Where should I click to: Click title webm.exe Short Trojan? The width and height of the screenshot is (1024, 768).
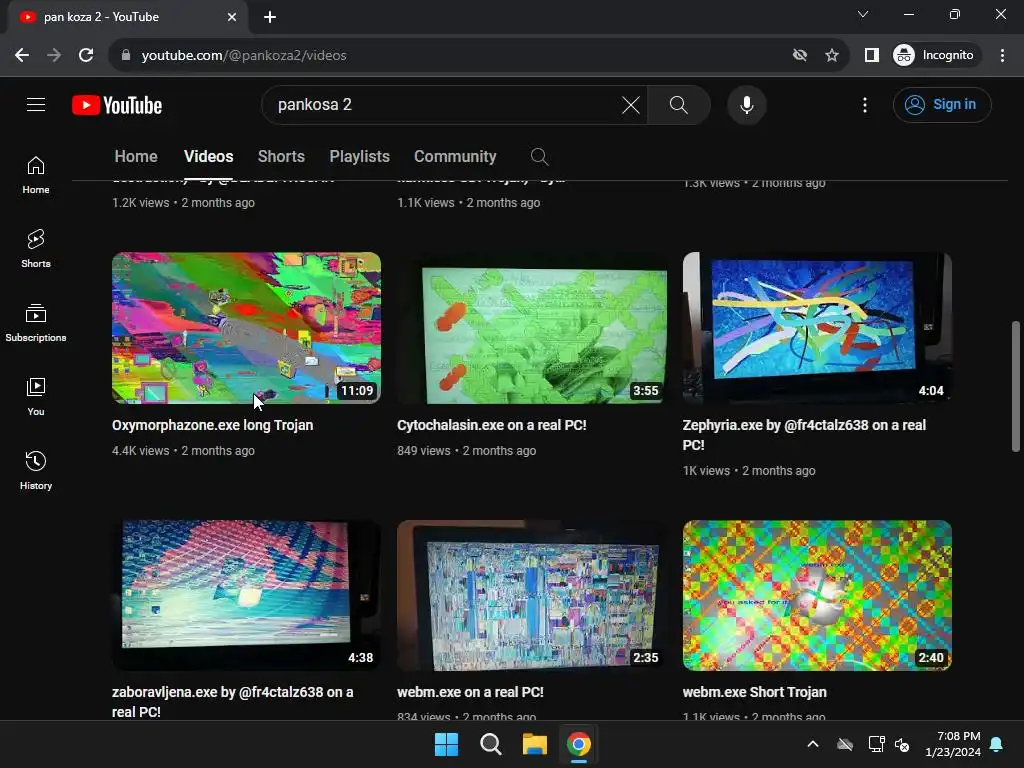click(x=754, y=692)
